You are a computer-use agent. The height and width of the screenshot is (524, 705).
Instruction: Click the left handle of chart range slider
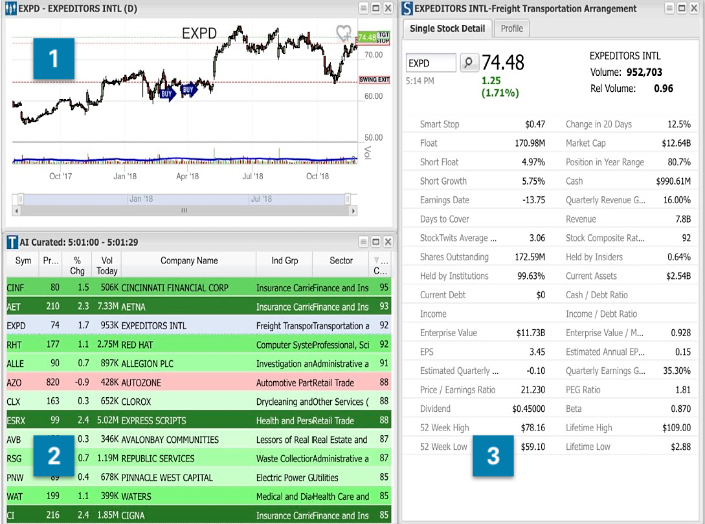click(x=21, y=199)
